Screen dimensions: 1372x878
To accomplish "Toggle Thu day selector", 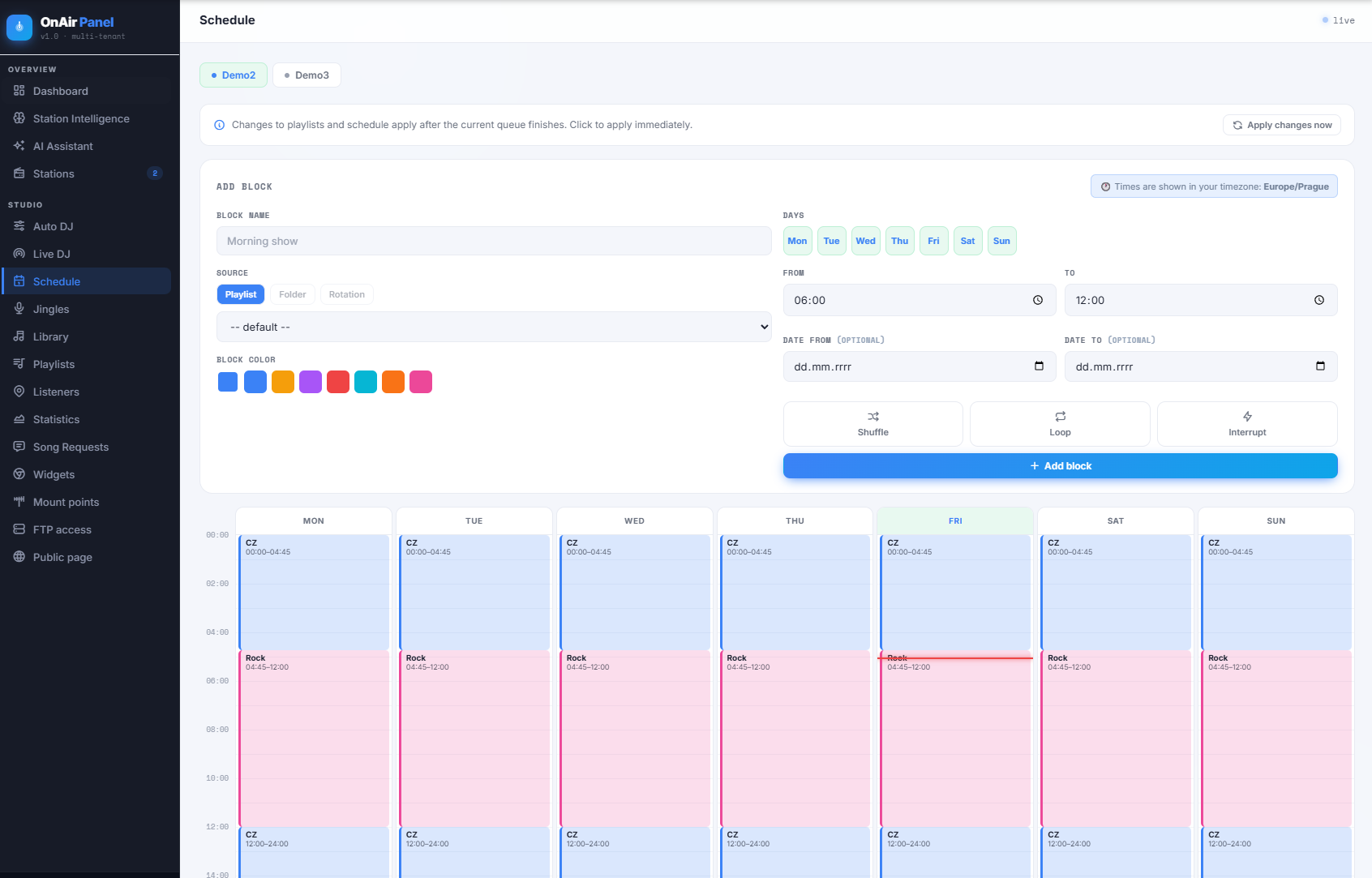I will tap(900, 241).
